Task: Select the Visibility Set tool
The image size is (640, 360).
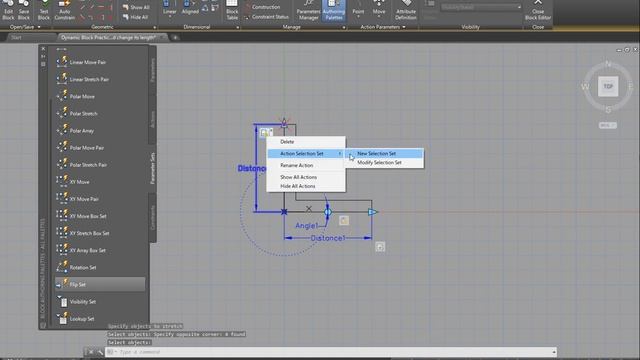Action: 100,302
